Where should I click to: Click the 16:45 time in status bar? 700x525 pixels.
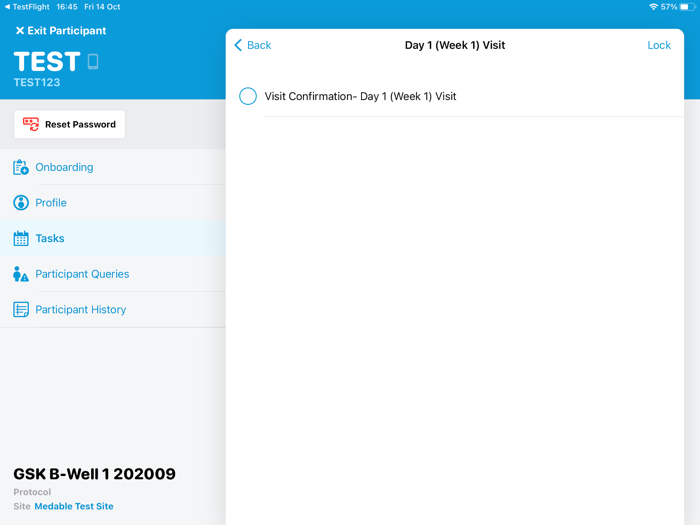tap(67, 7)
